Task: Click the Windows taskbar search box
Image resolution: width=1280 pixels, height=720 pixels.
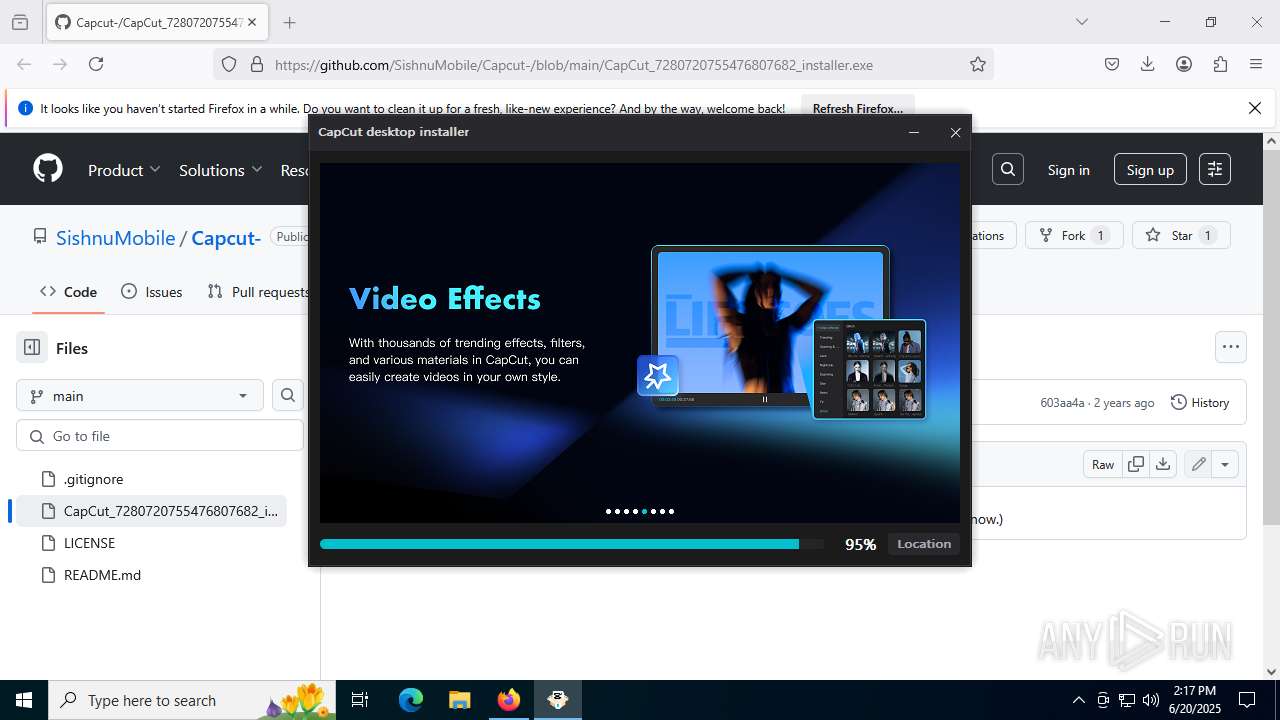Action: (192, 700)
